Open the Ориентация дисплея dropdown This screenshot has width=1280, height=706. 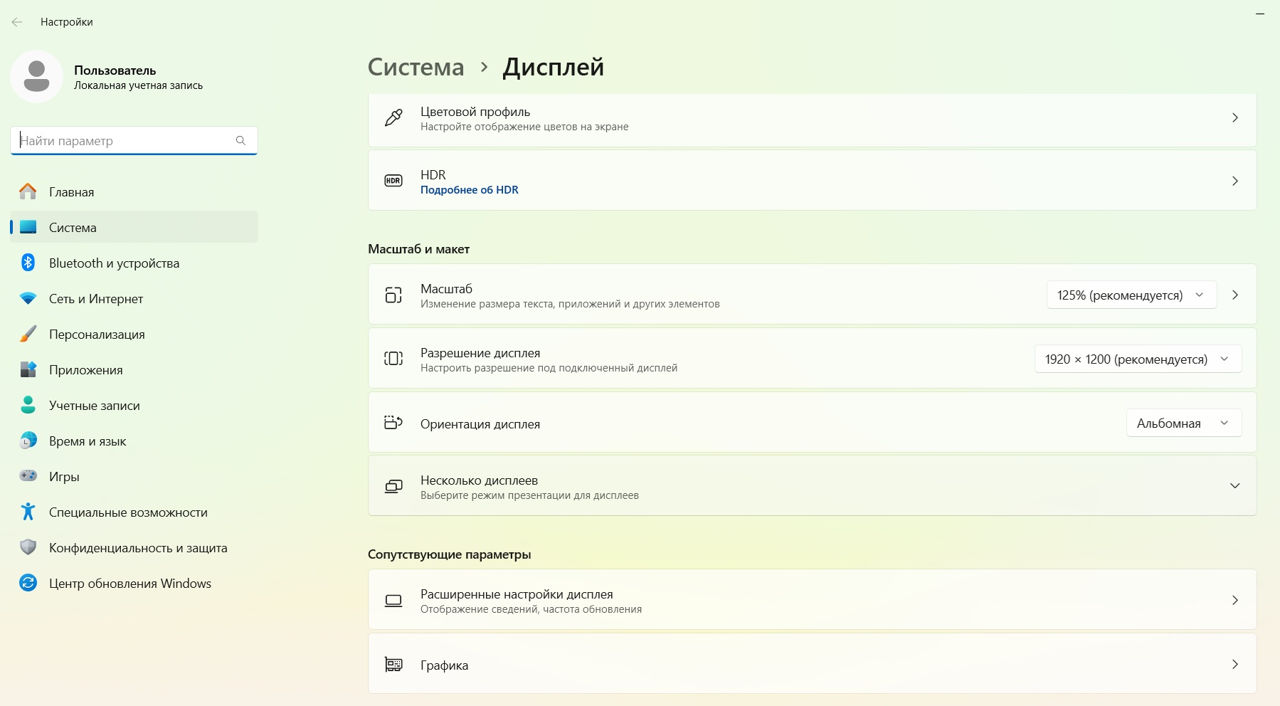click(x=1183, y=423)
